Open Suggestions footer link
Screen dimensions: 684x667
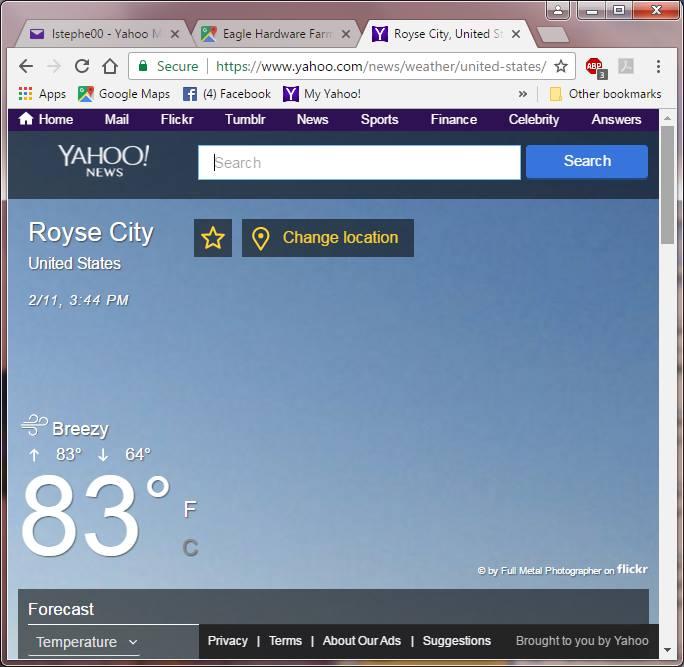(456, 640)
